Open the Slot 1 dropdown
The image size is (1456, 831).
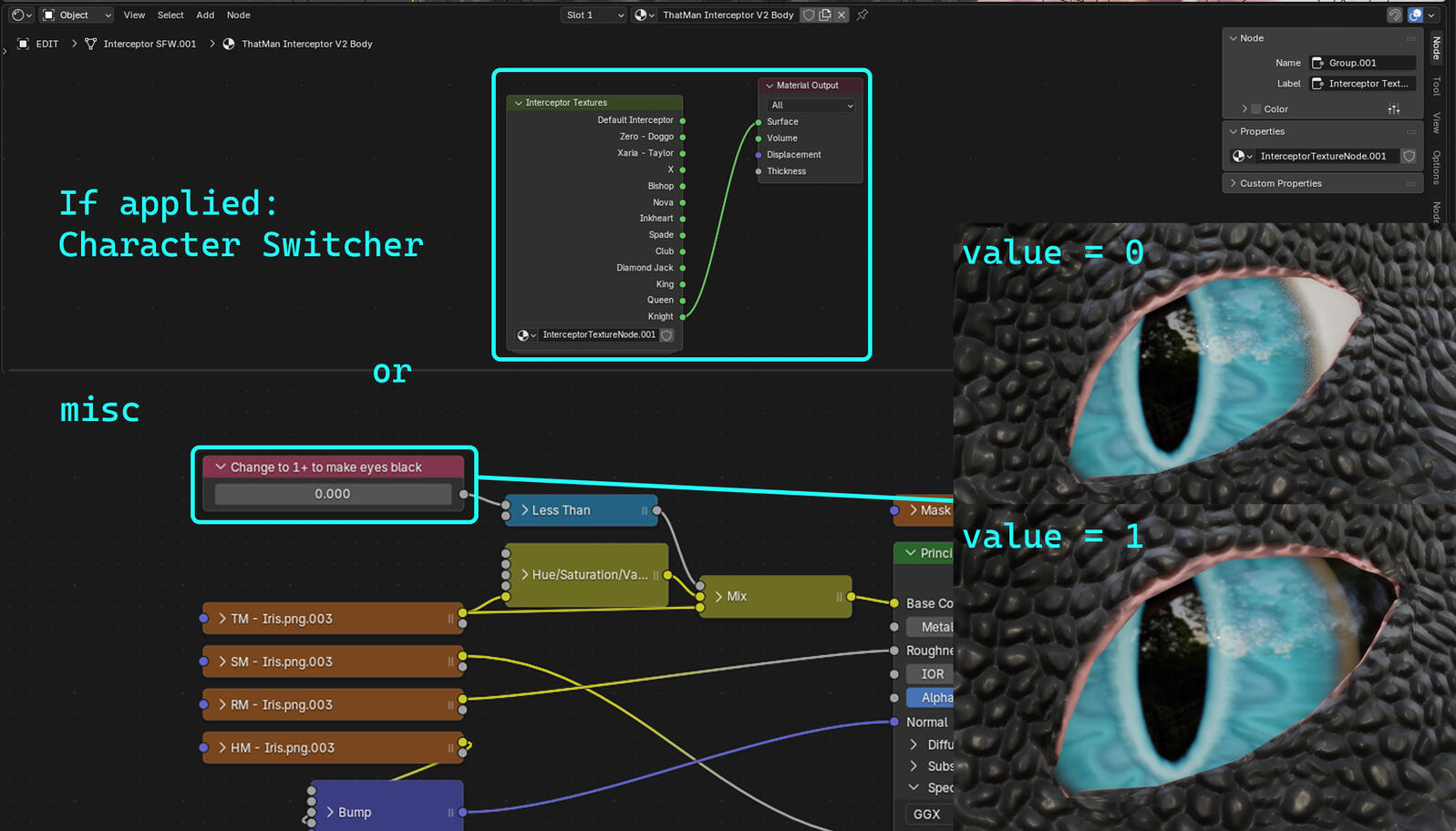point(594,15)
